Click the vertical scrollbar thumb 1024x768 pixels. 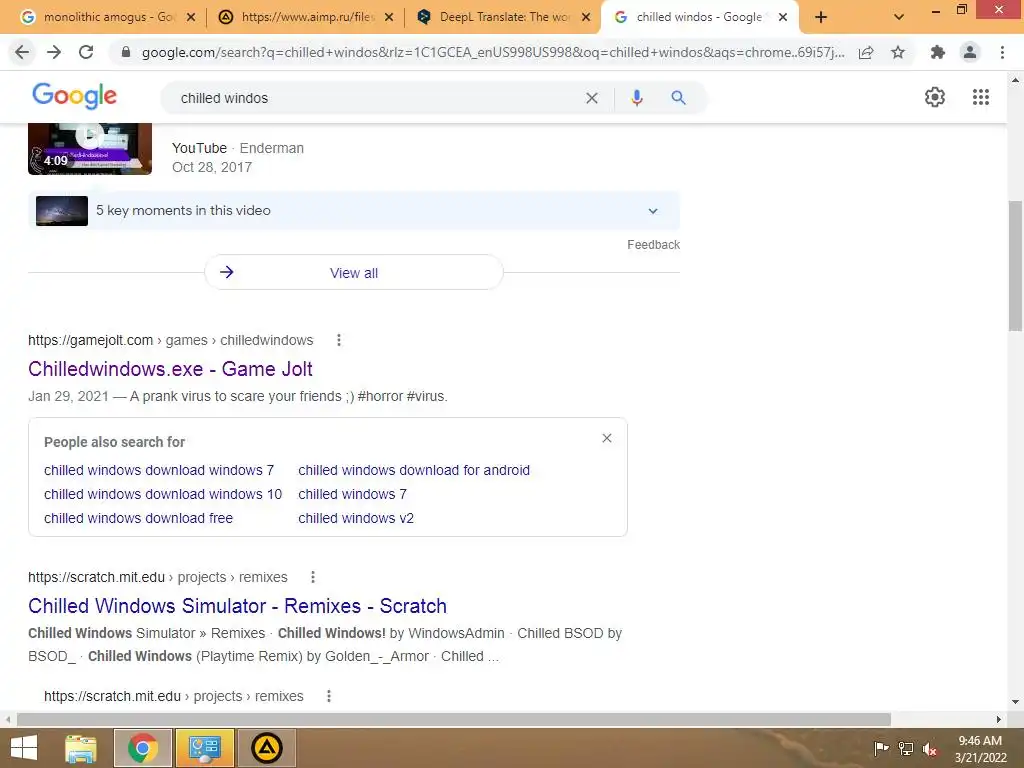[1015, 266]
